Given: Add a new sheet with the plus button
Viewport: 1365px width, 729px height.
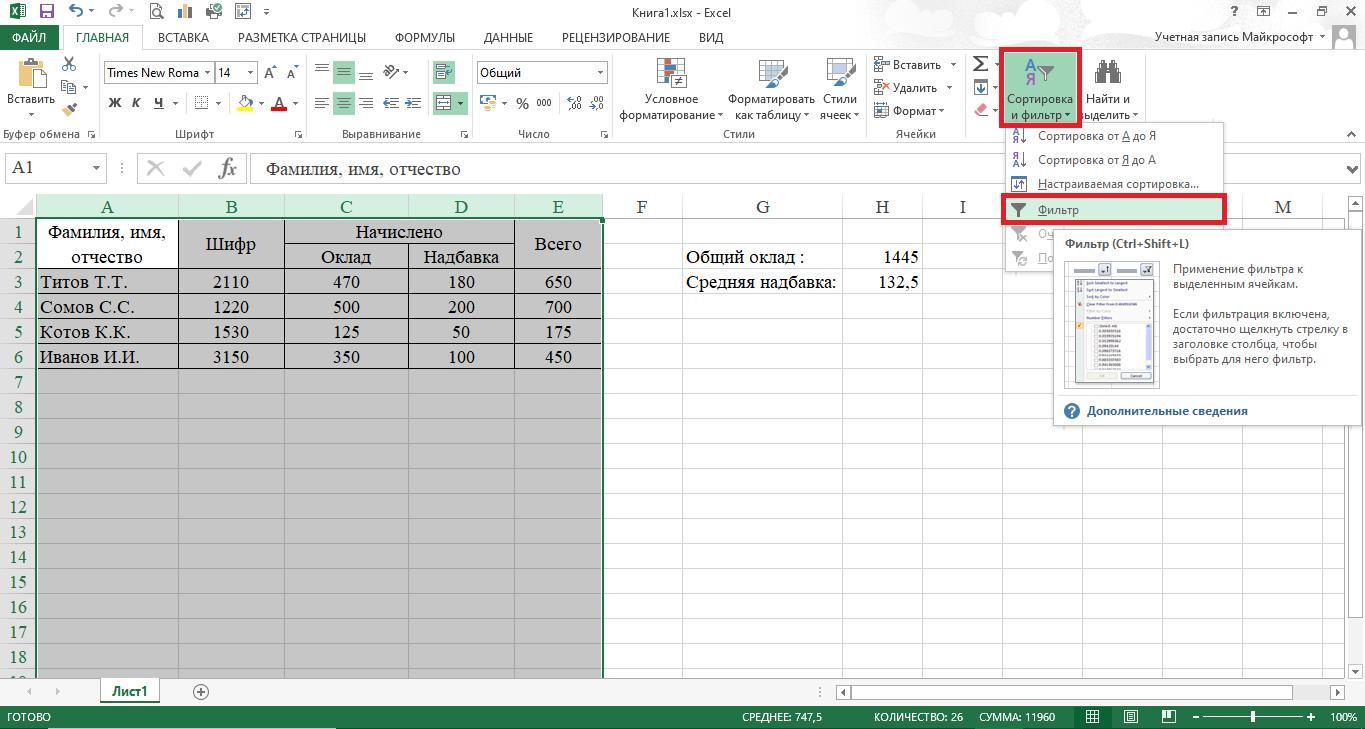Looking at the screenshot, I should click(x=201, y=691).
